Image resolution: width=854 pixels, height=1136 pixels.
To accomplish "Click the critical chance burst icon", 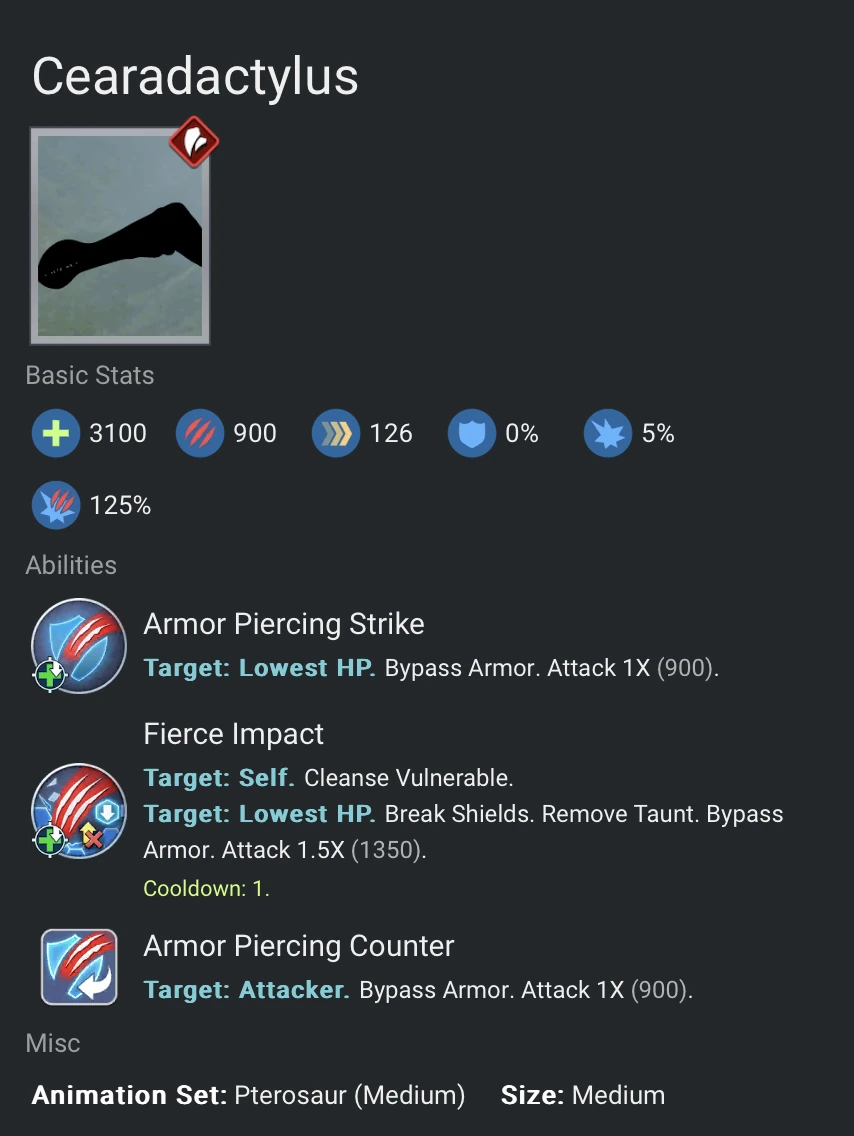I will [608, 433].
